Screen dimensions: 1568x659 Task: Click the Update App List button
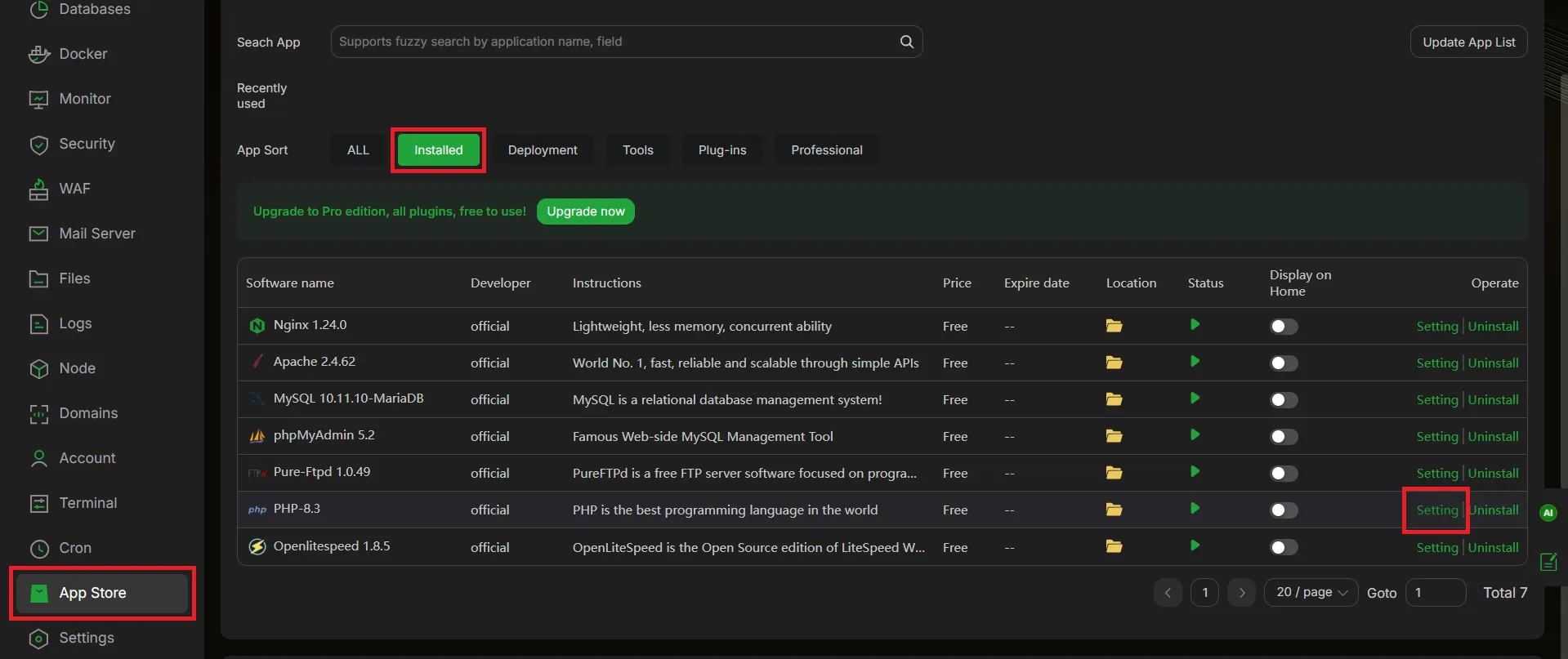pyautogui.click(x=1468, y=42)
